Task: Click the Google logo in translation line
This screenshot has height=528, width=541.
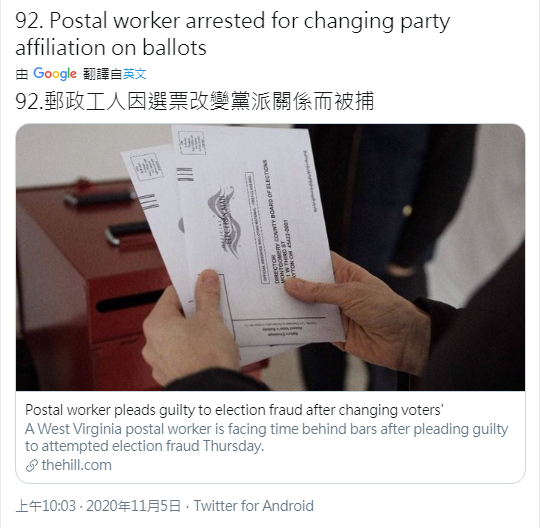Action: [55, 74]
